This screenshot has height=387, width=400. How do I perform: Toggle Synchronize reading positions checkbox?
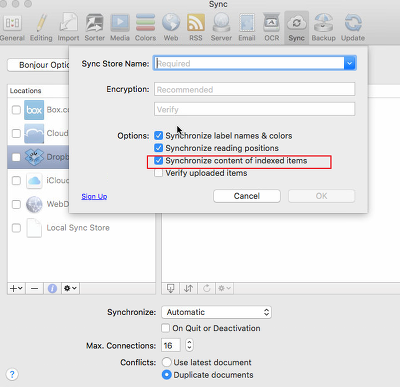(159, 148)
